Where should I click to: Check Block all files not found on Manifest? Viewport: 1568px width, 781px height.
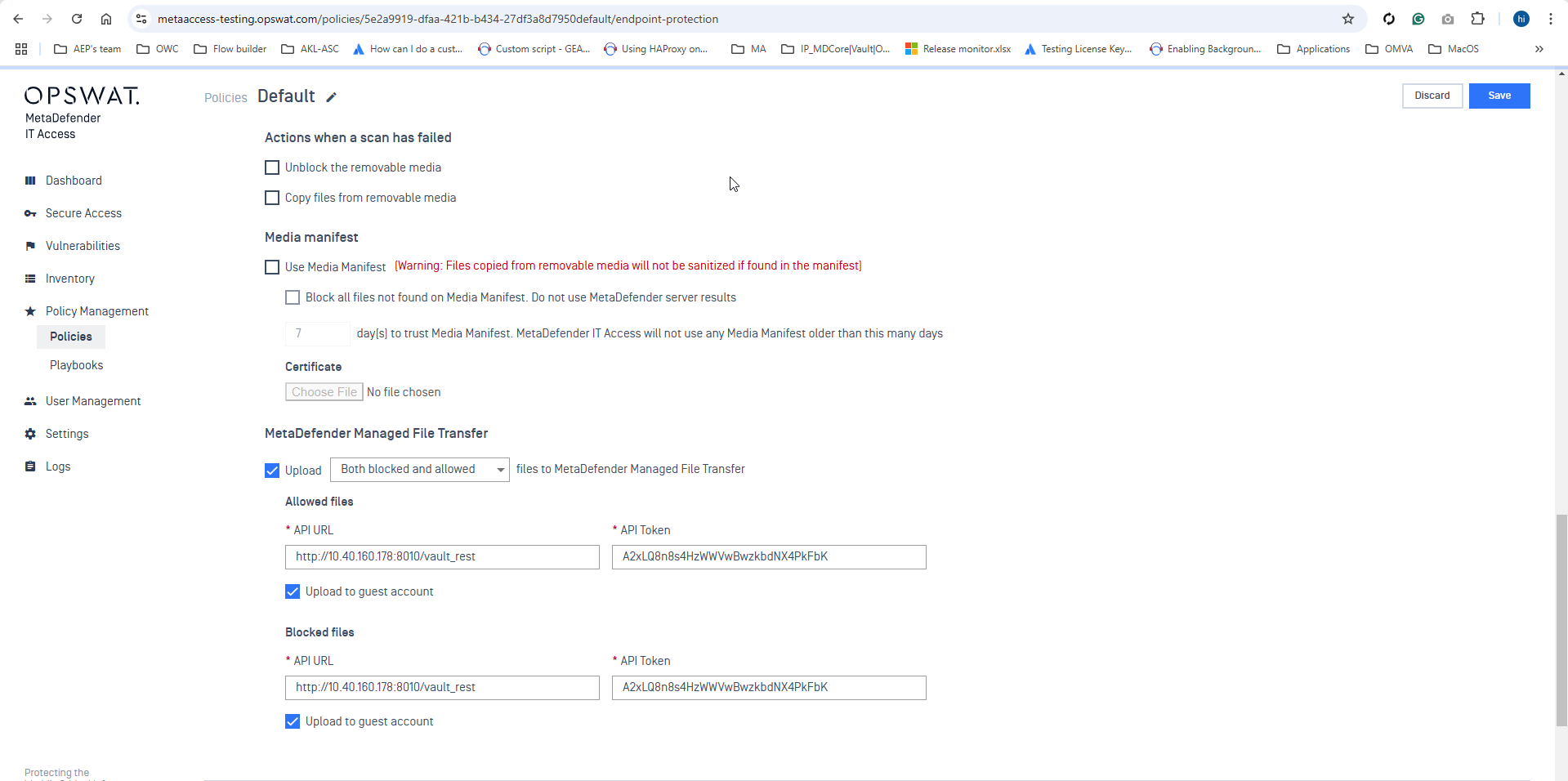coord(293,297)
